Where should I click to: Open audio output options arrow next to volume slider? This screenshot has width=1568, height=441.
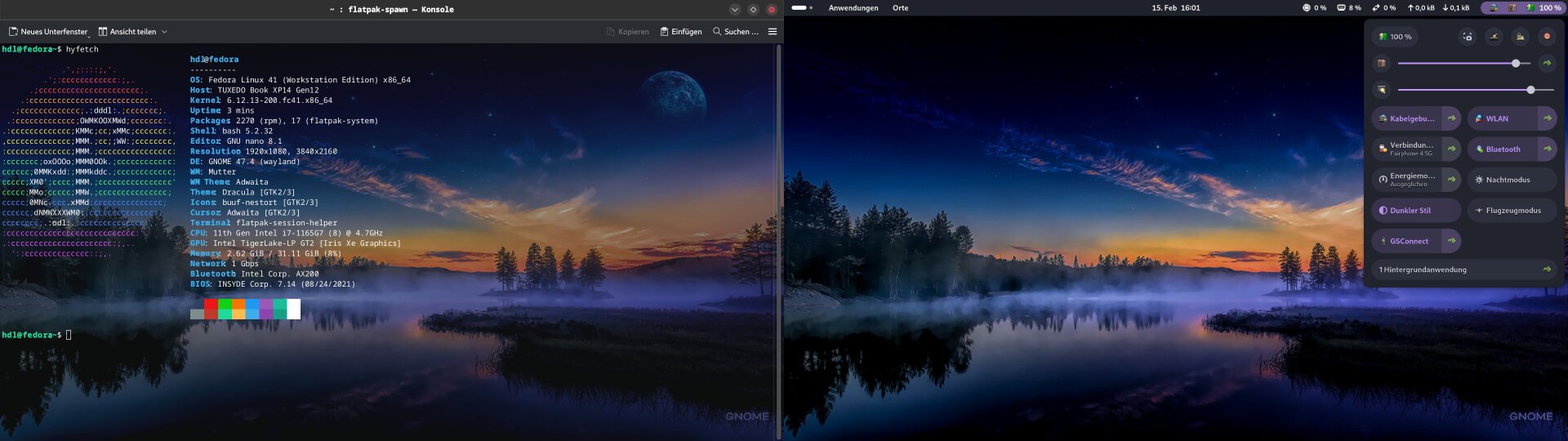click(1547, 63)
